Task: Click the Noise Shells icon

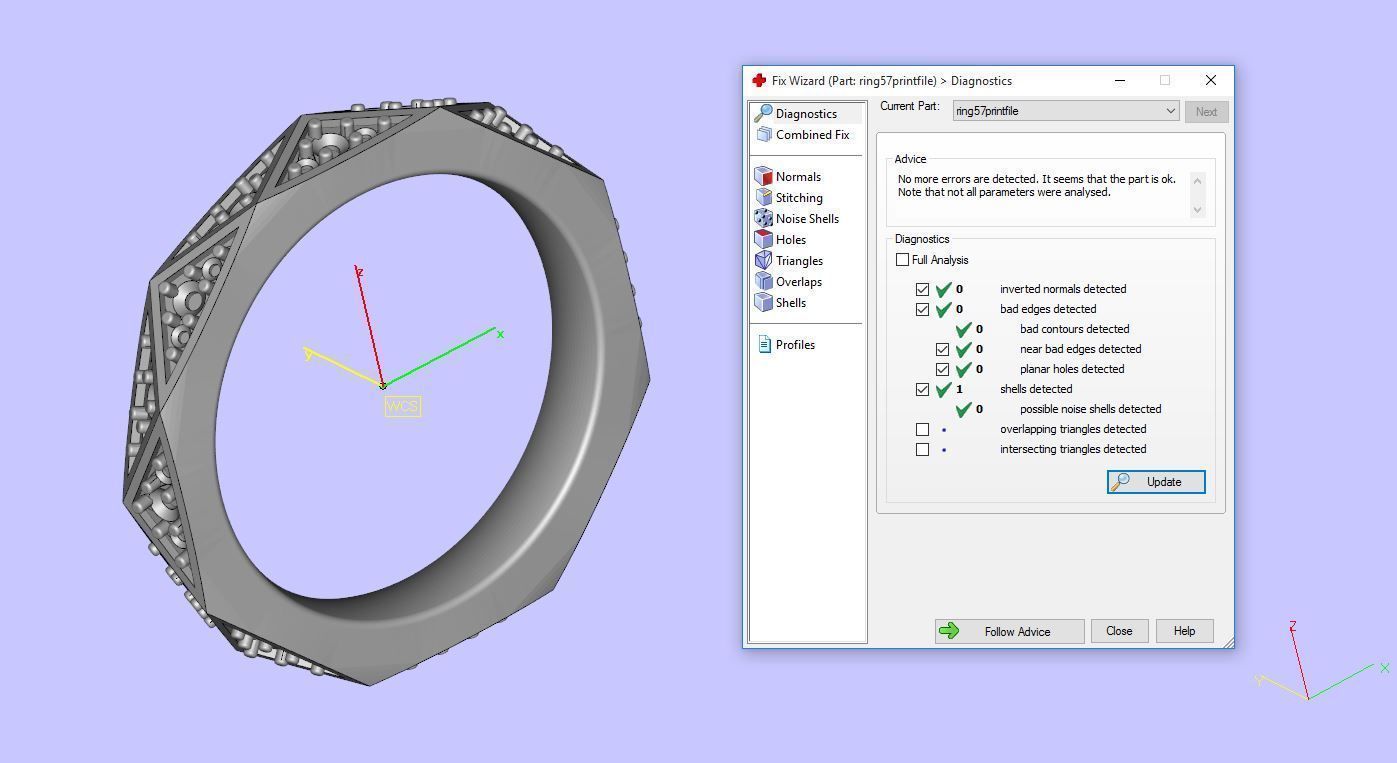Action: 764,218
